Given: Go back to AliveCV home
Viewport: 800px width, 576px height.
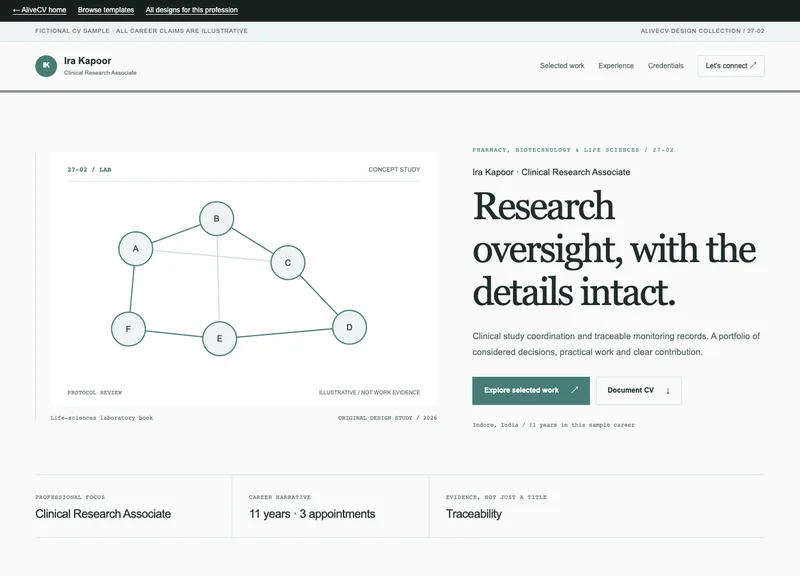Looking at the screenshot, I should (x=39, y=10).
